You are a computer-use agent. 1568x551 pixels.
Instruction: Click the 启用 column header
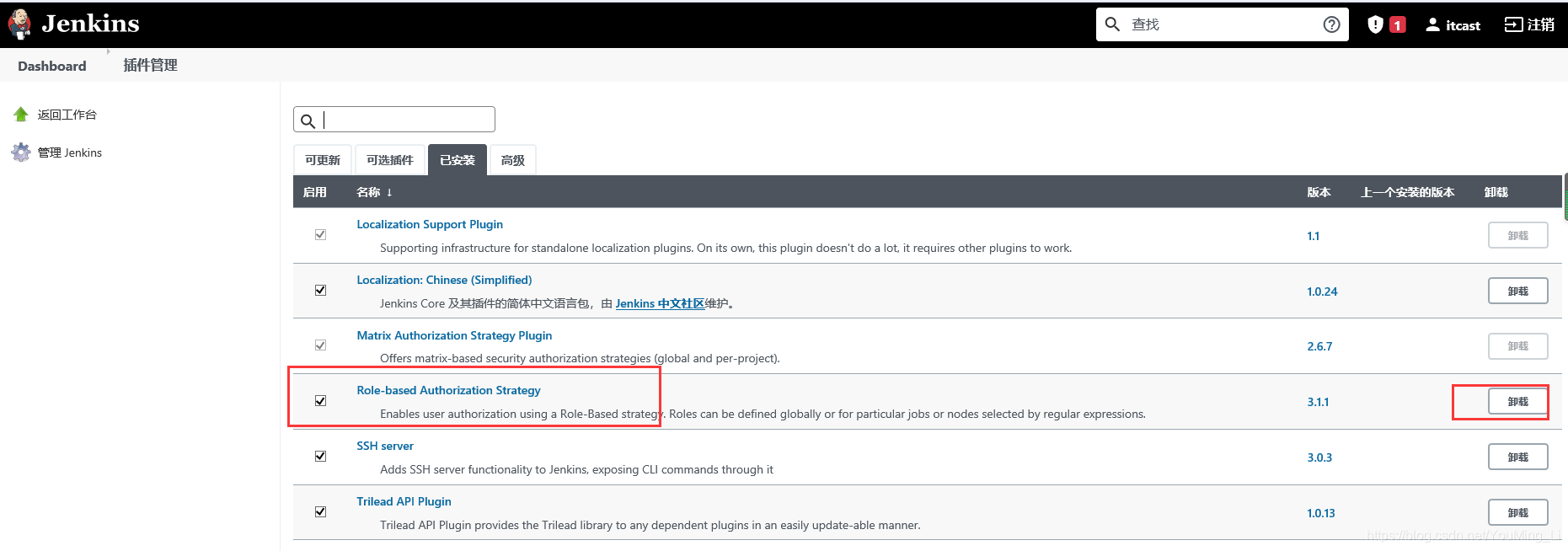[314, 192]
